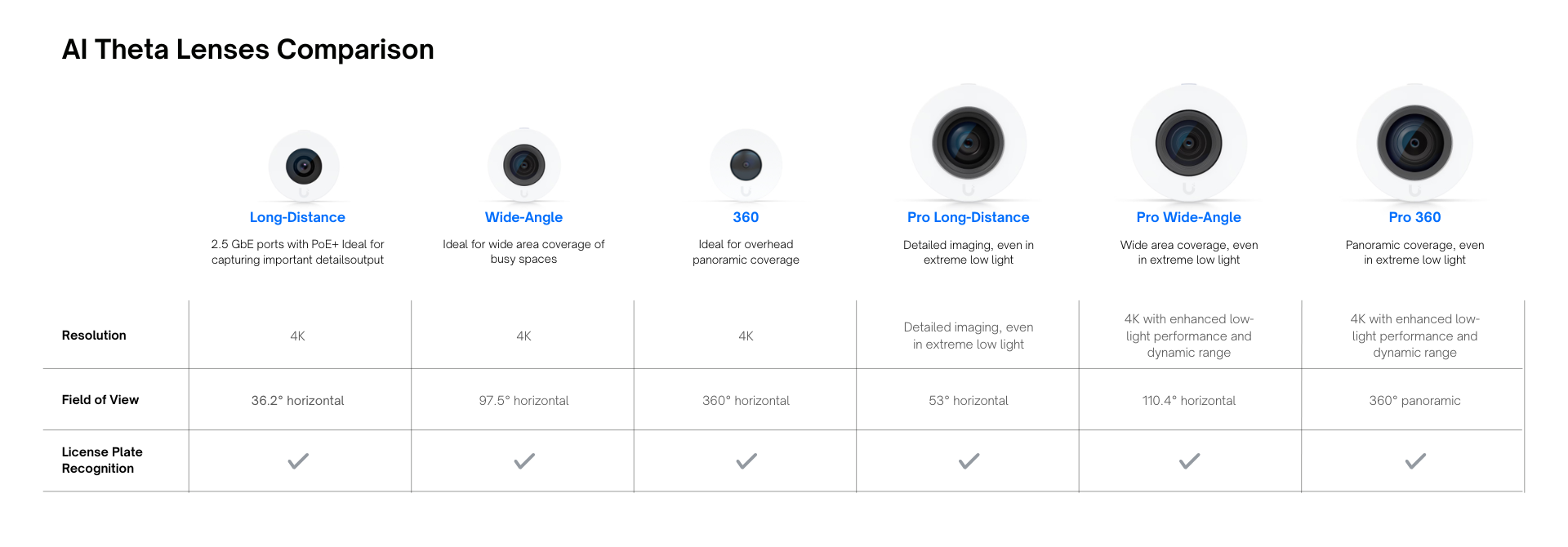
Task: Click Wide-Angle license plate recognition checkmark
Action: click(x=524, y=461)
